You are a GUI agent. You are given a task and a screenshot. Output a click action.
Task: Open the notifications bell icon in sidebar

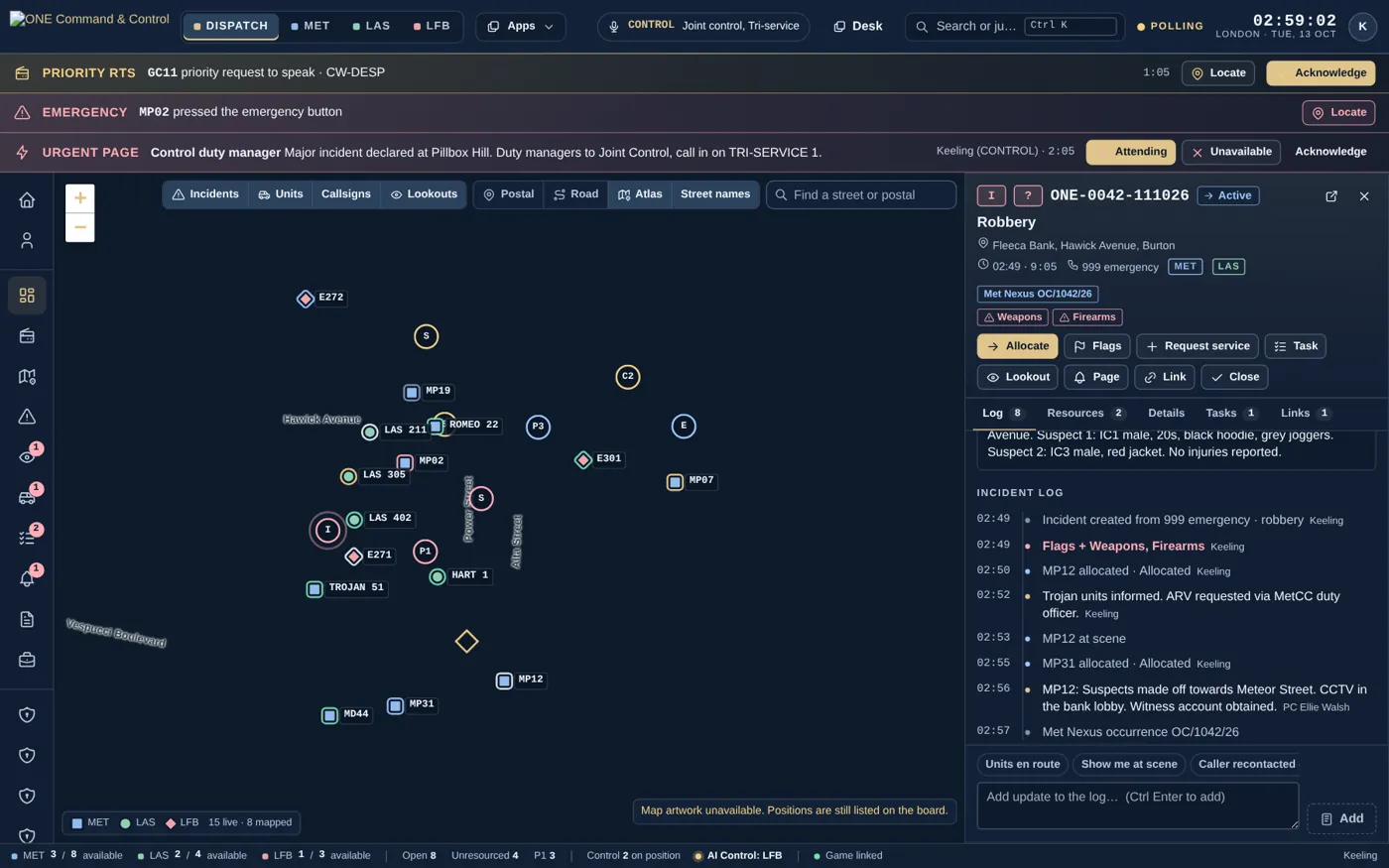click(x=27, y=578)
